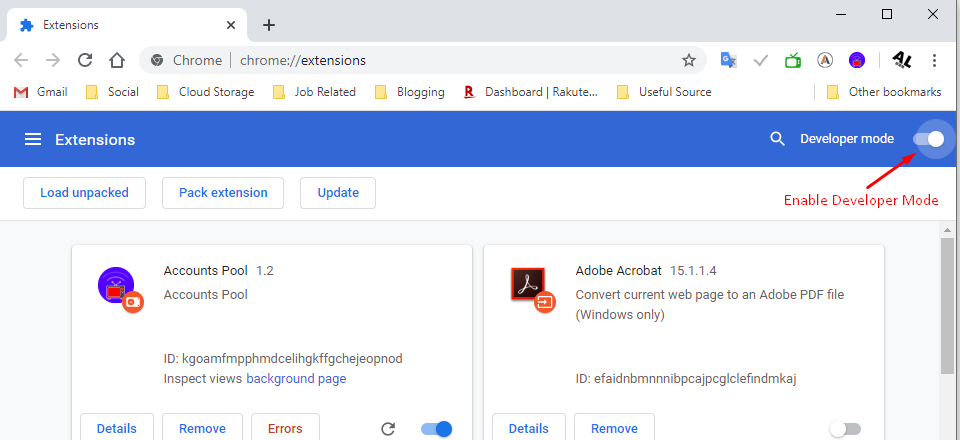Open the Useful Source bookmarks folder
This screenshot has width=960, height=440.
pos(664,92)
